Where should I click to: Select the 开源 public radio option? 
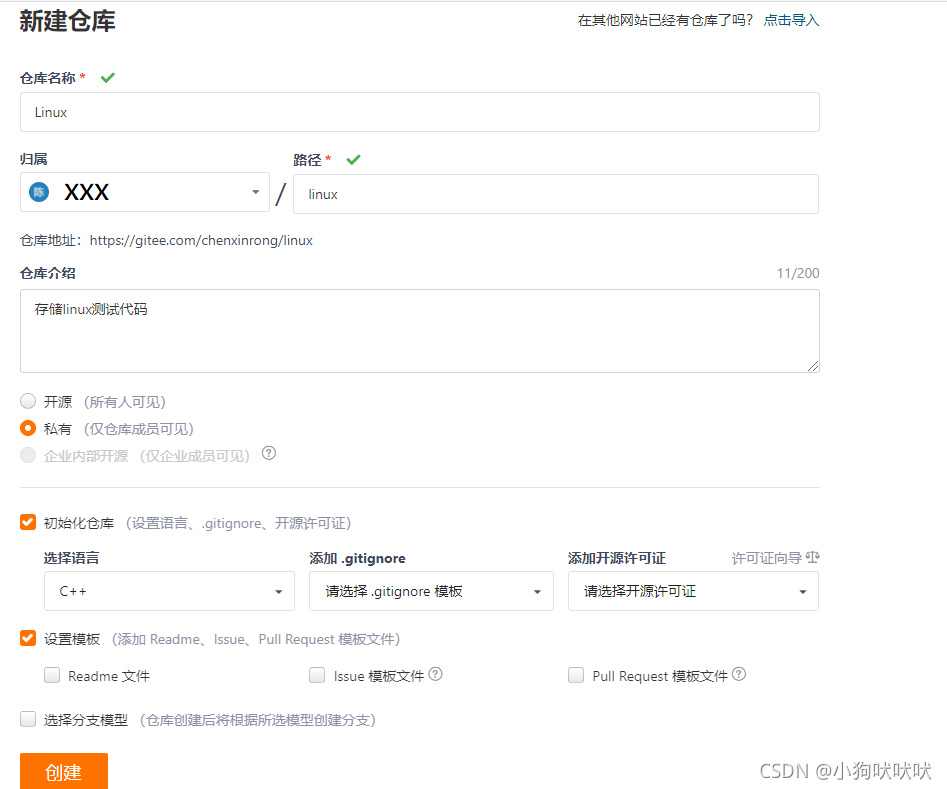(28, 401)
